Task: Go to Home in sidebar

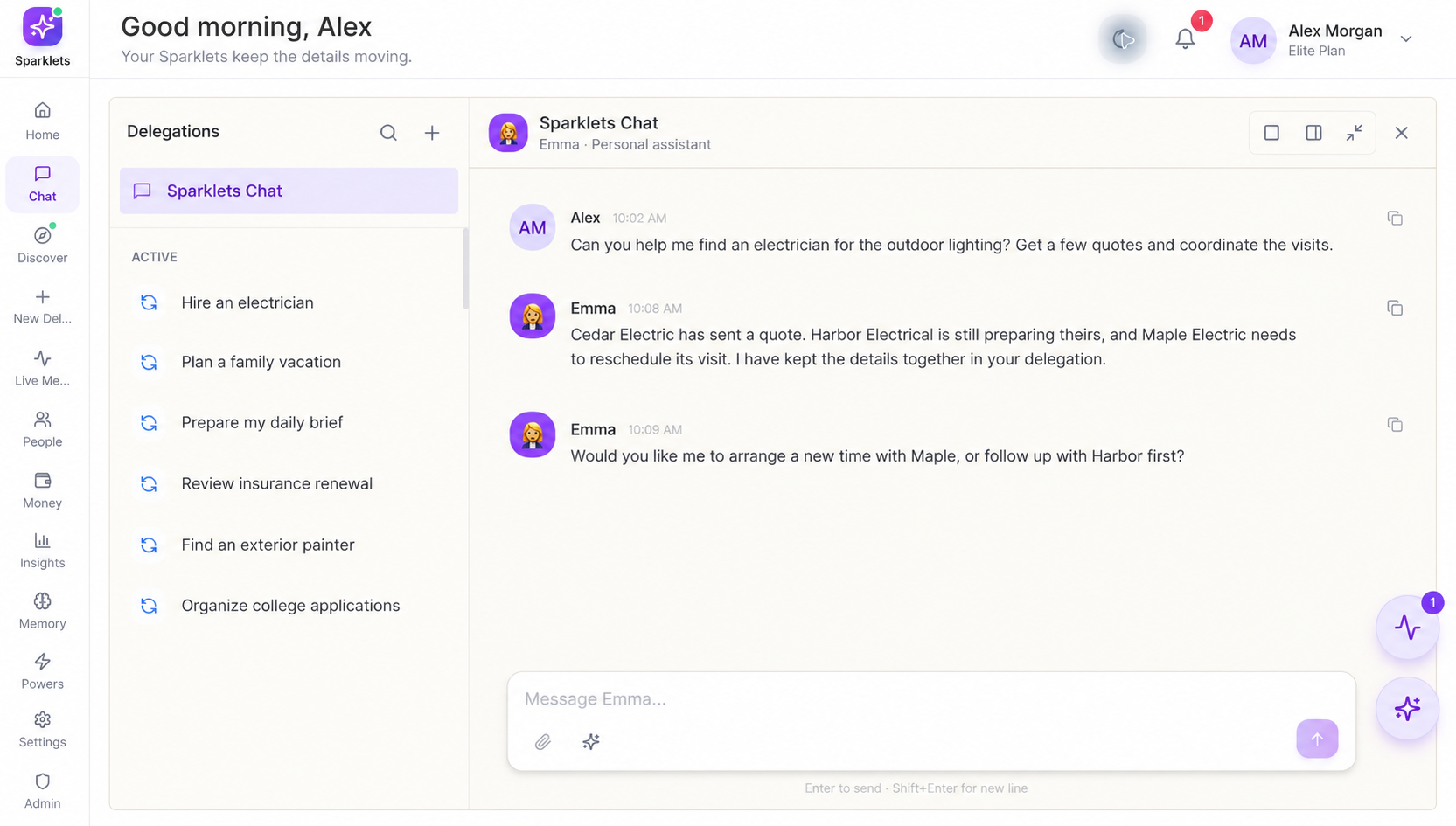Action: click(x=42, y=121)
